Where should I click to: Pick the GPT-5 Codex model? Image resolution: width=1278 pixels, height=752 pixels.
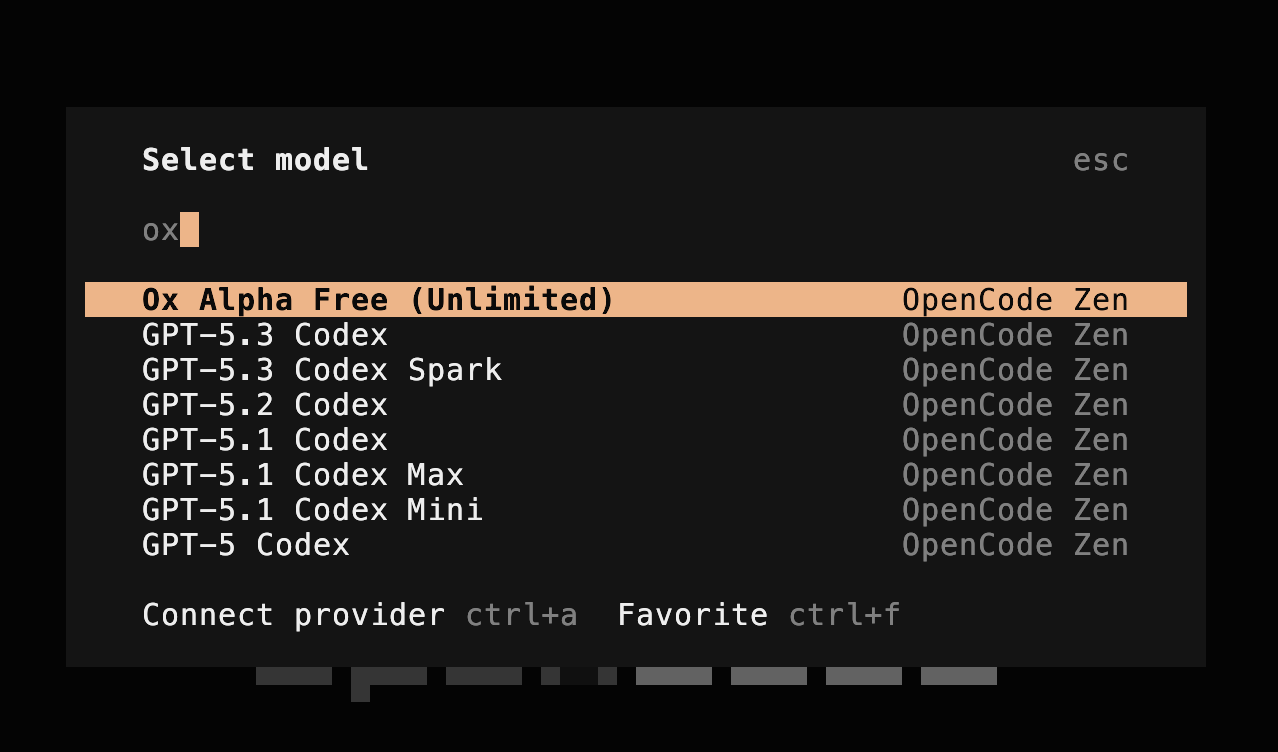click(x=636, y=545)
